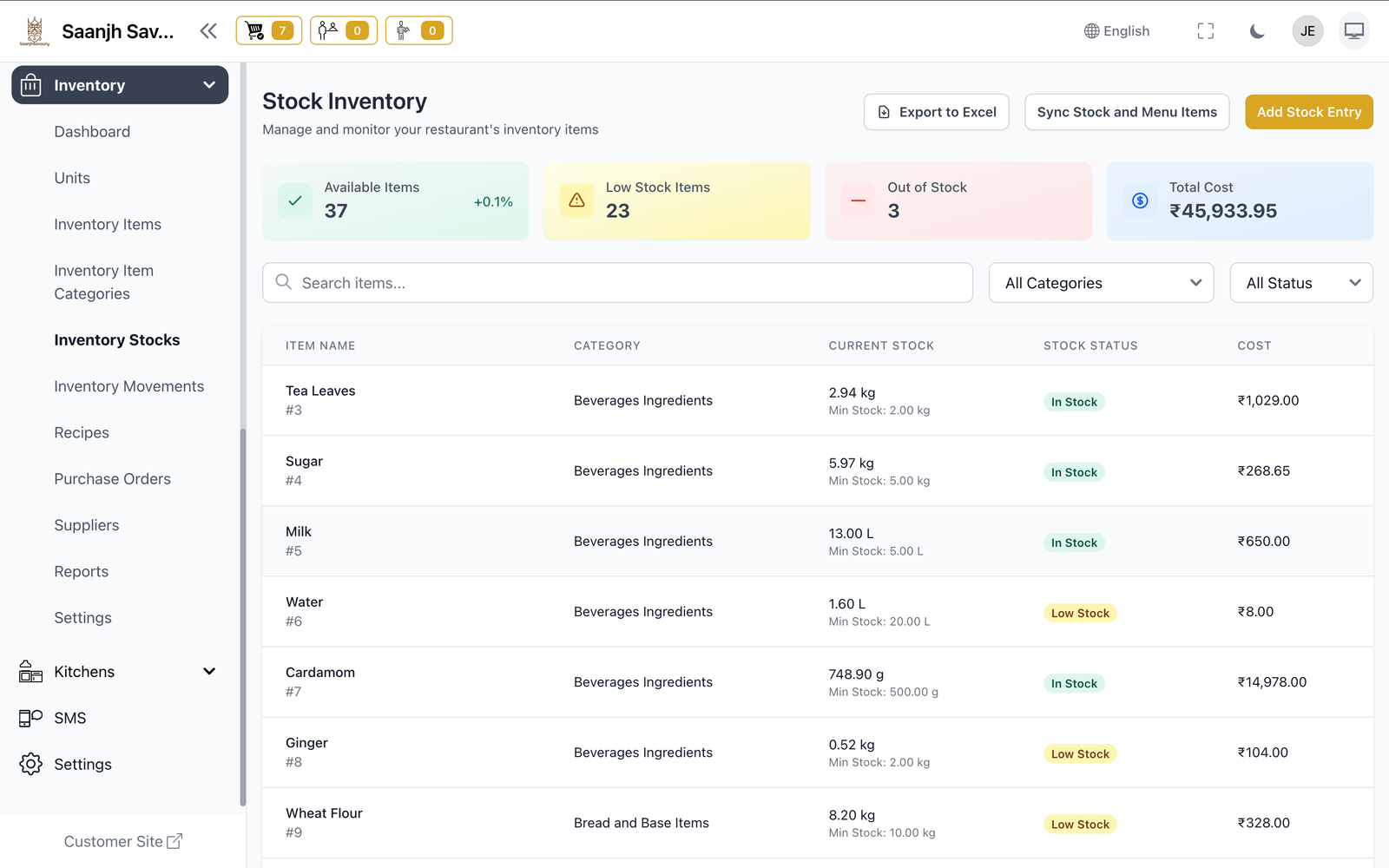Open the Customer Site external link
Viewport: 1389px width, 868px height.
tap(122, 841)
